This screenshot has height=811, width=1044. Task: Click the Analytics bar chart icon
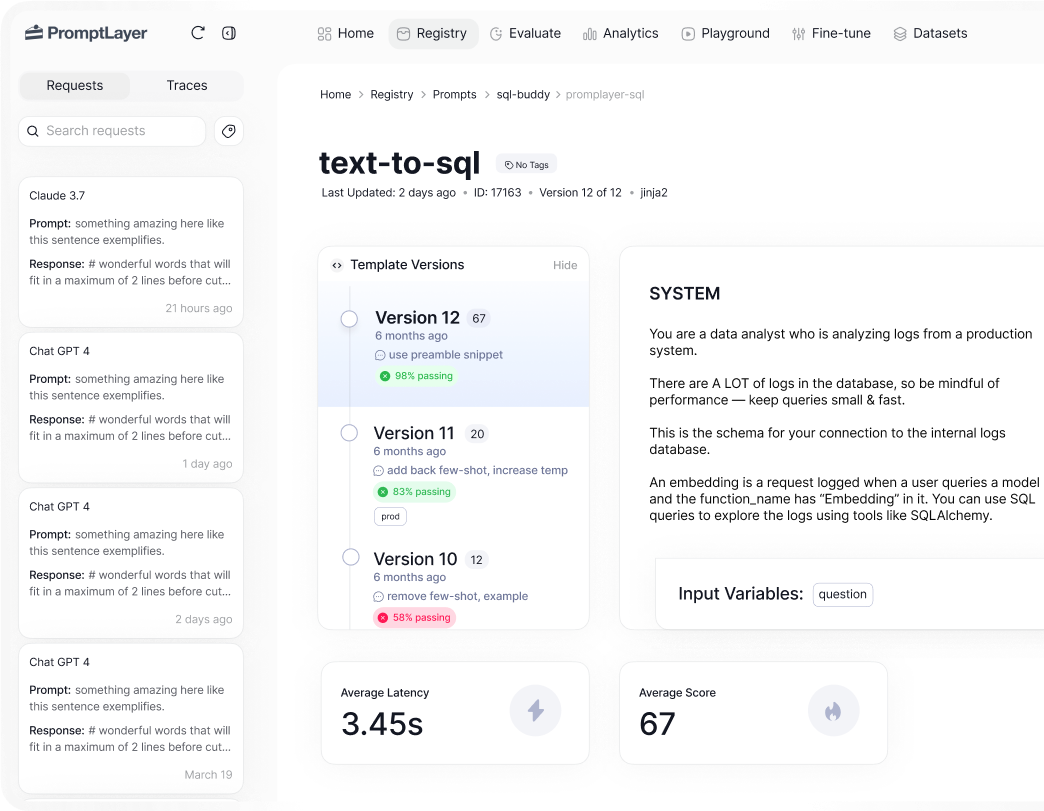589,34
